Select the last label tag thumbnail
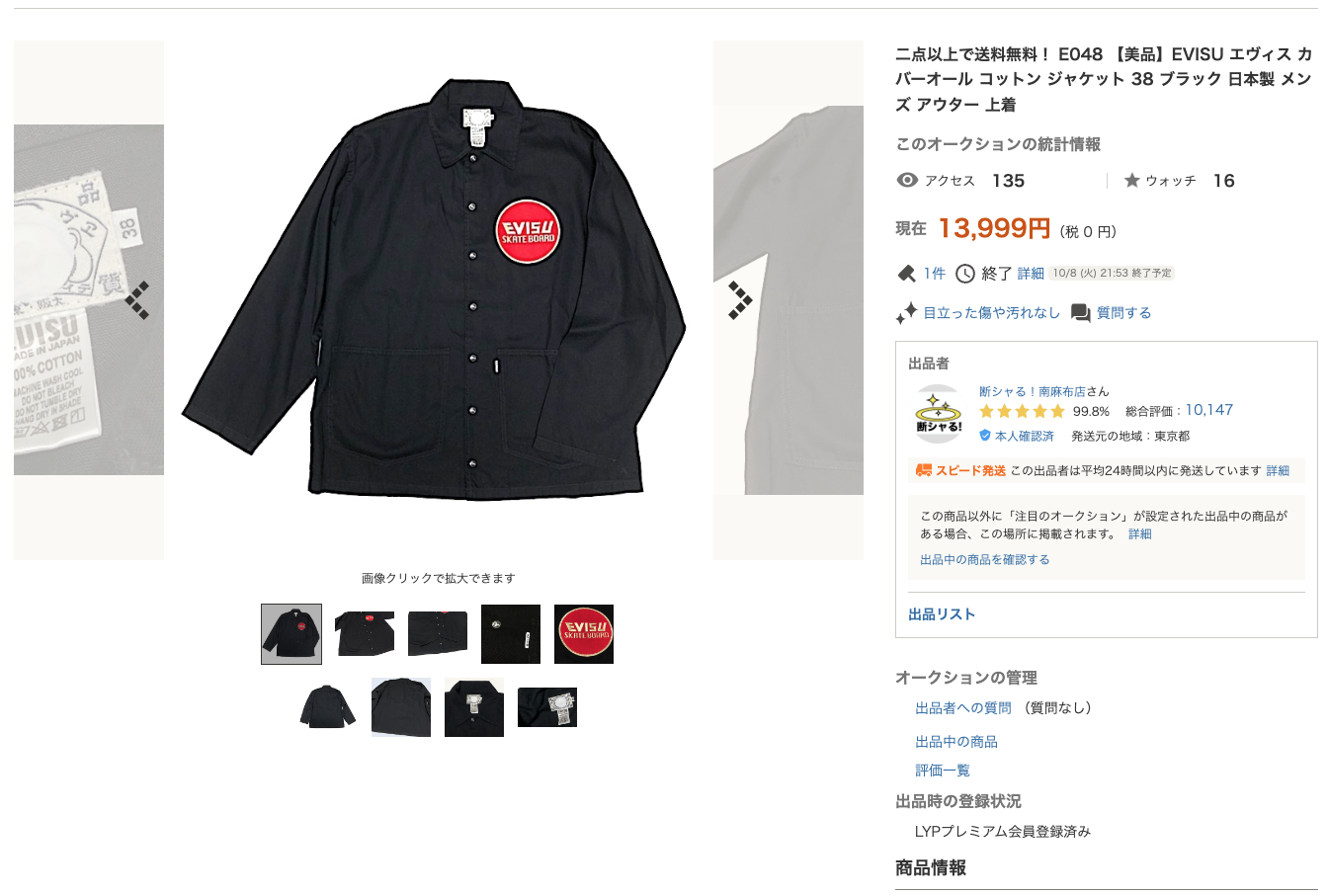Screen dimensions: 1328x896 point(547,707)
